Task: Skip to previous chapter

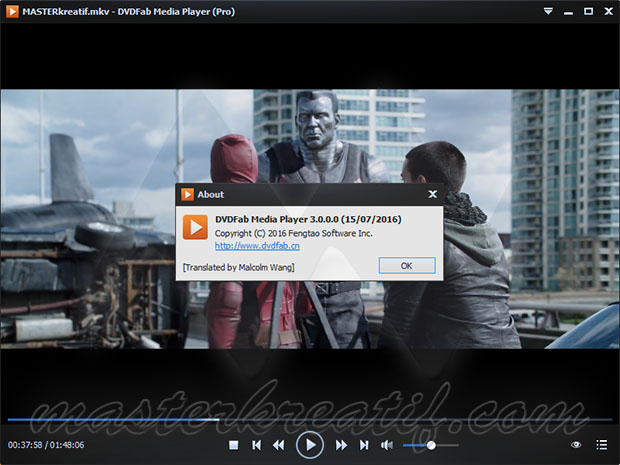Action: point(256,445)
